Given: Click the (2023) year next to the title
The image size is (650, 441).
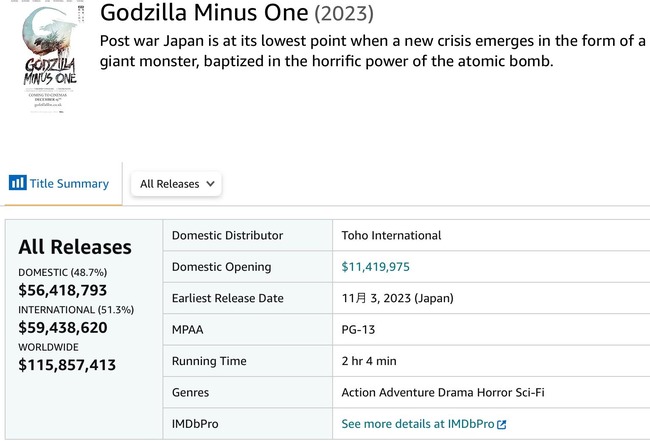Looking at the screenshot, I should pyautogui.click(x=344, y=15).
